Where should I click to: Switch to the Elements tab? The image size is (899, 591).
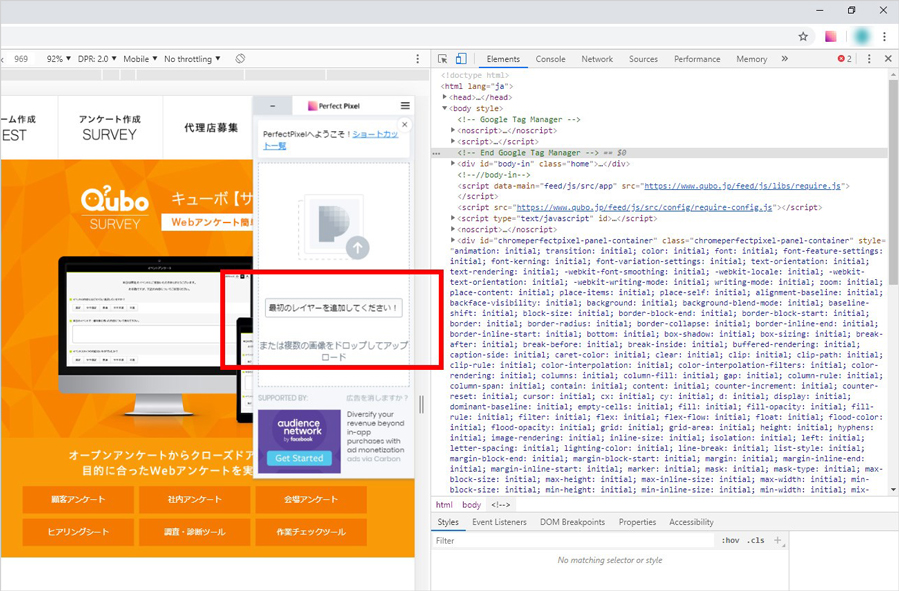[503, 58]
